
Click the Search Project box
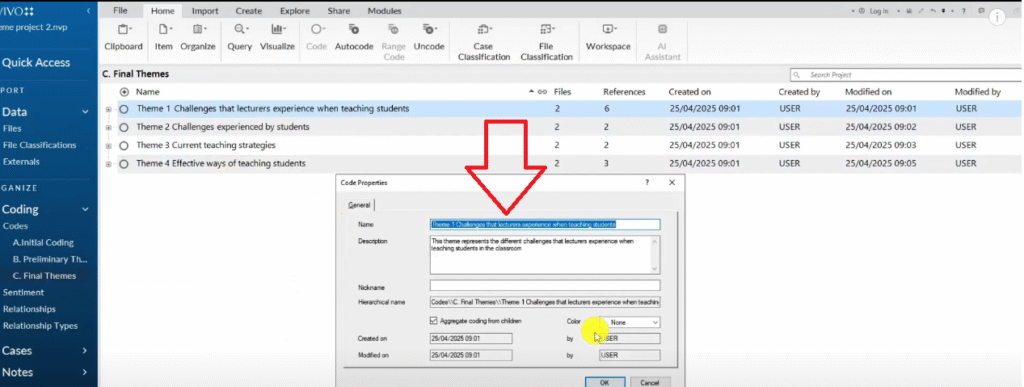(905, 75)
